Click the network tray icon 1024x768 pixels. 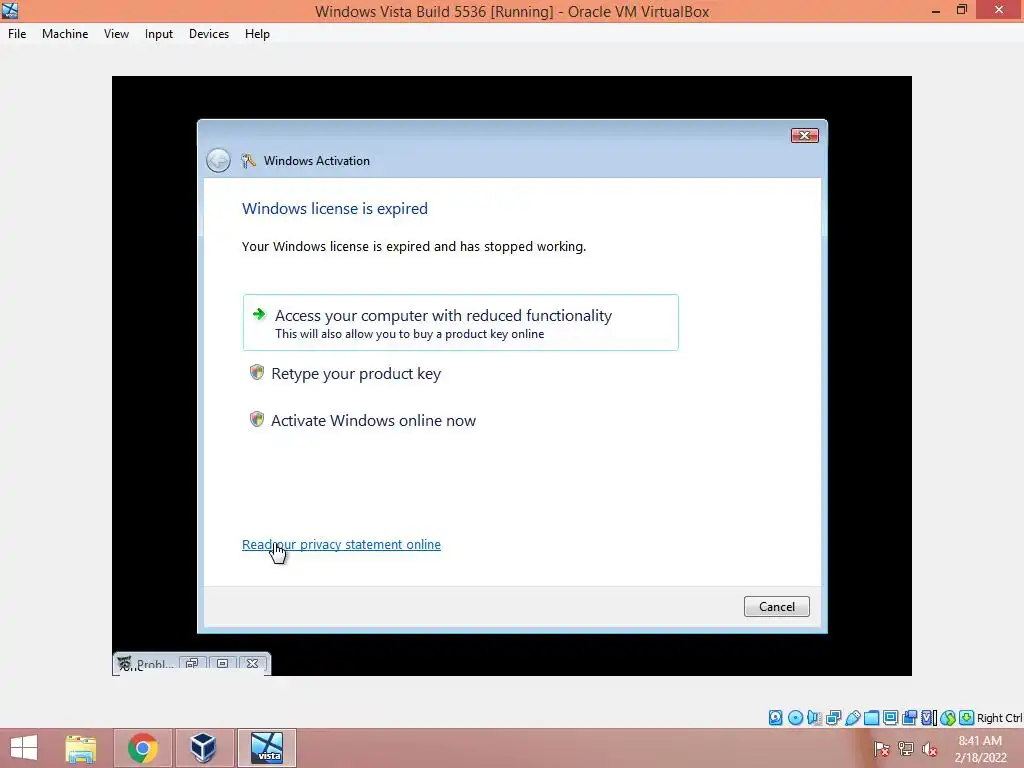click(906, 749)
